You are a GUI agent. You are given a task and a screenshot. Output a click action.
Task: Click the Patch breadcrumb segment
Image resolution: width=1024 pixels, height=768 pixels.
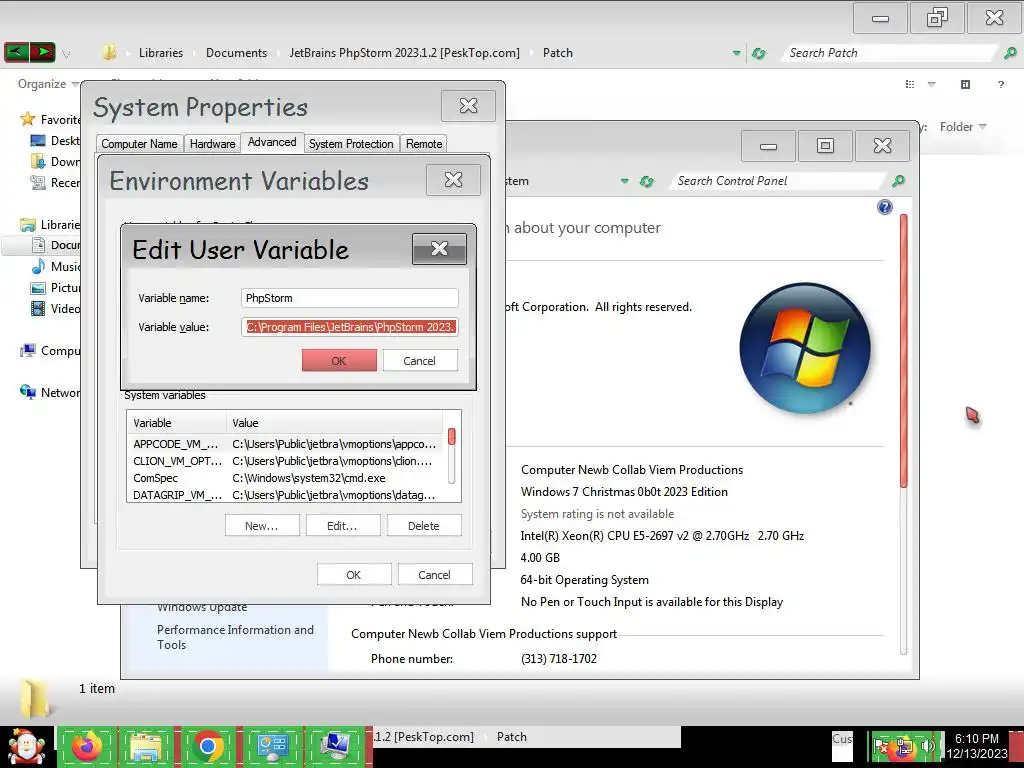[x=558, y=53]
